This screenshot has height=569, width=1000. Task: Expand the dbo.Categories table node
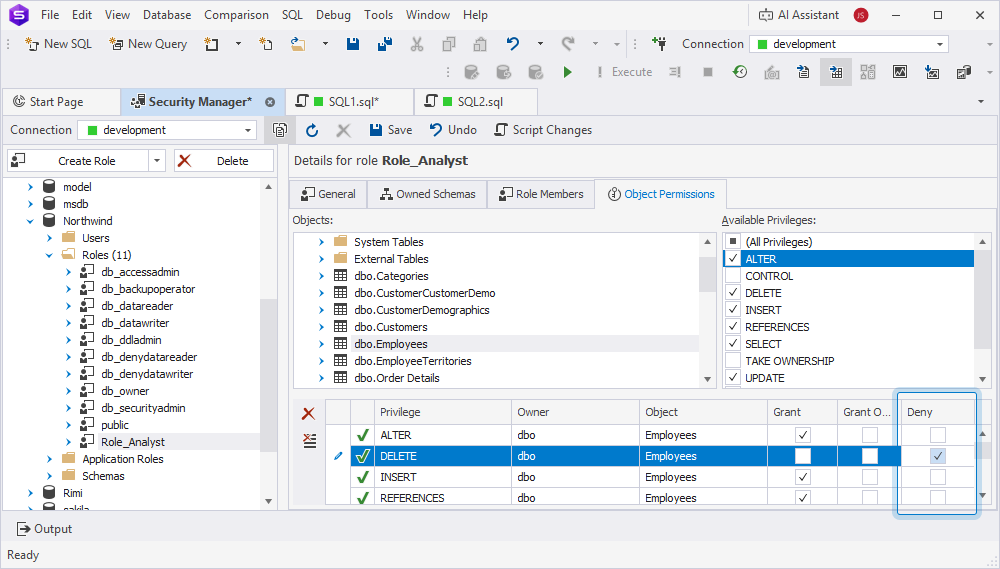pos(321,276)
